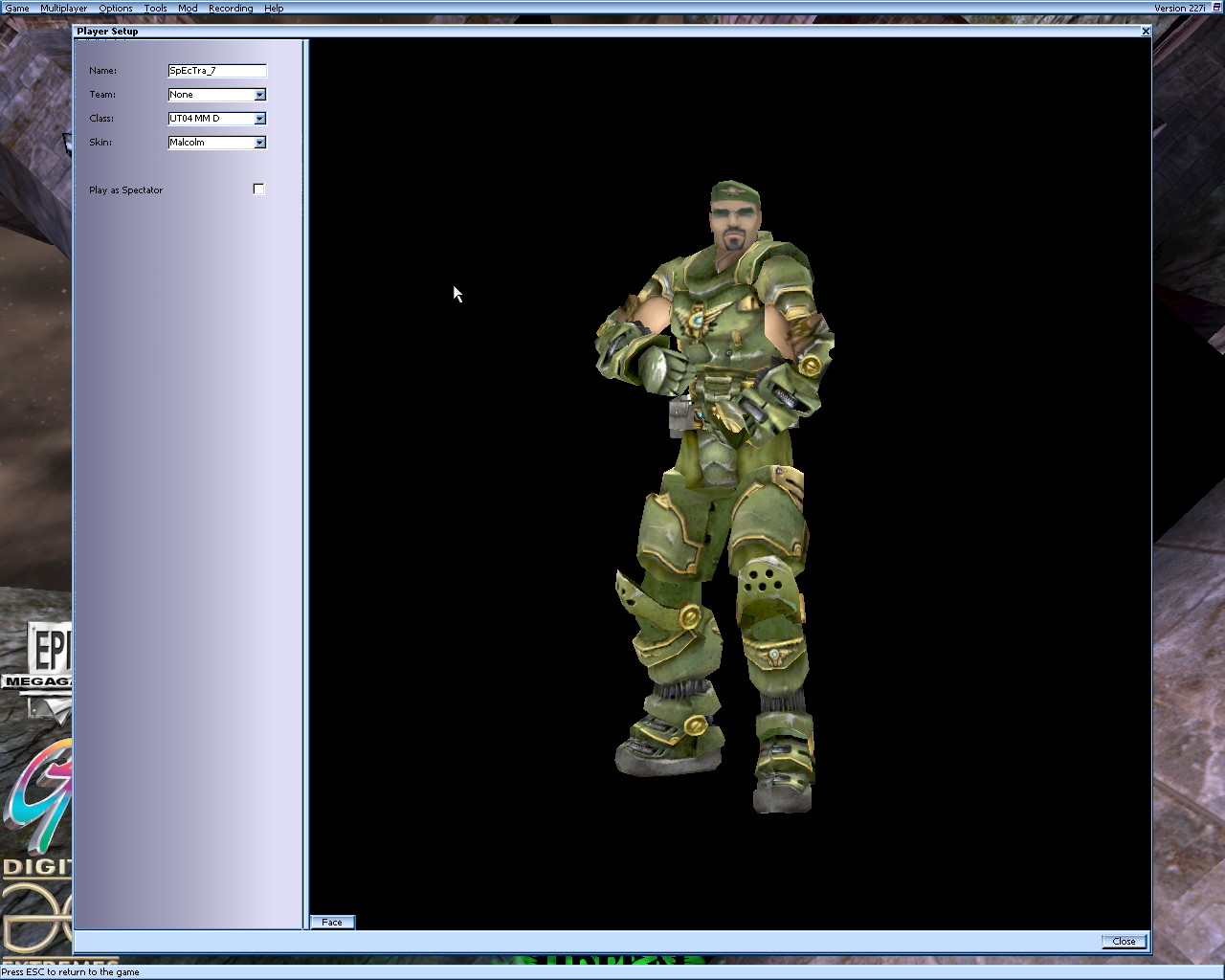Click the 'Press ESC to return to the game' status text

(70, 972)
